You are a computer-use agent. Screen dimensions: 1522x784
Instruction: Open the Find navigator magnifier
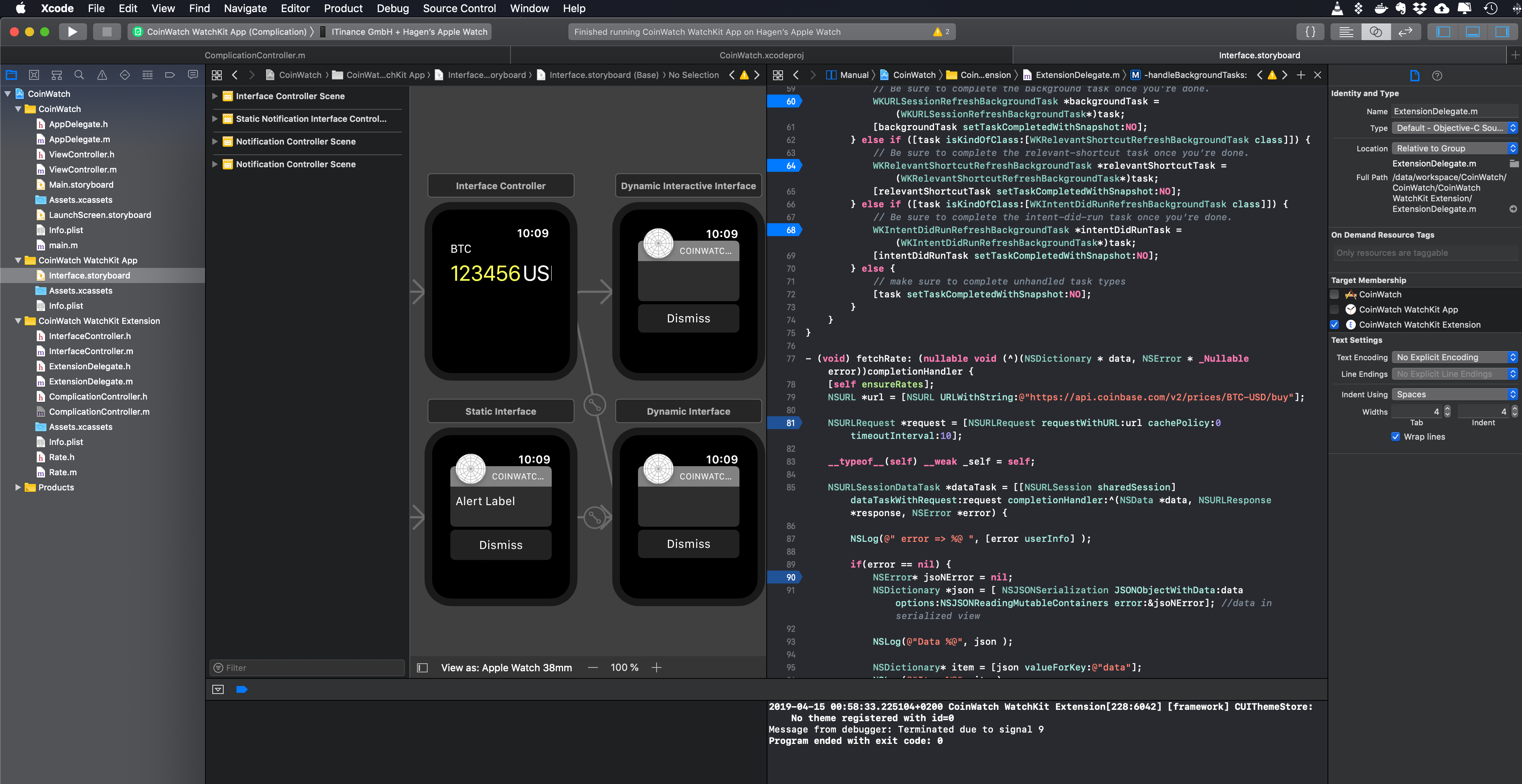tap(79, 75)
